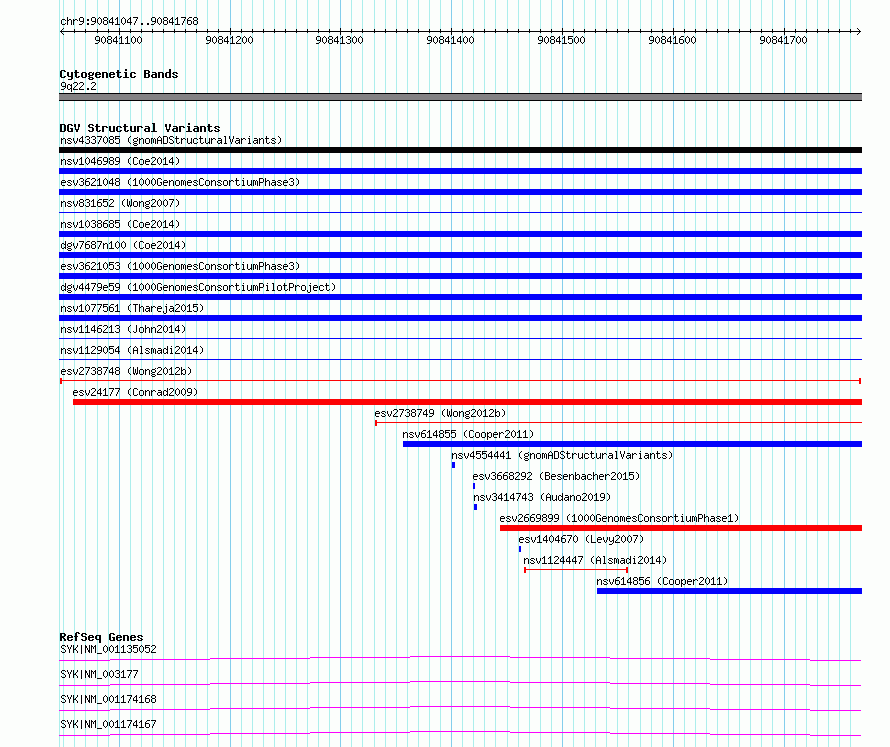
Task: Open dgv4479e59 1000GenomesConsortiumPilotProject label
Action: (x=198, y=287)
